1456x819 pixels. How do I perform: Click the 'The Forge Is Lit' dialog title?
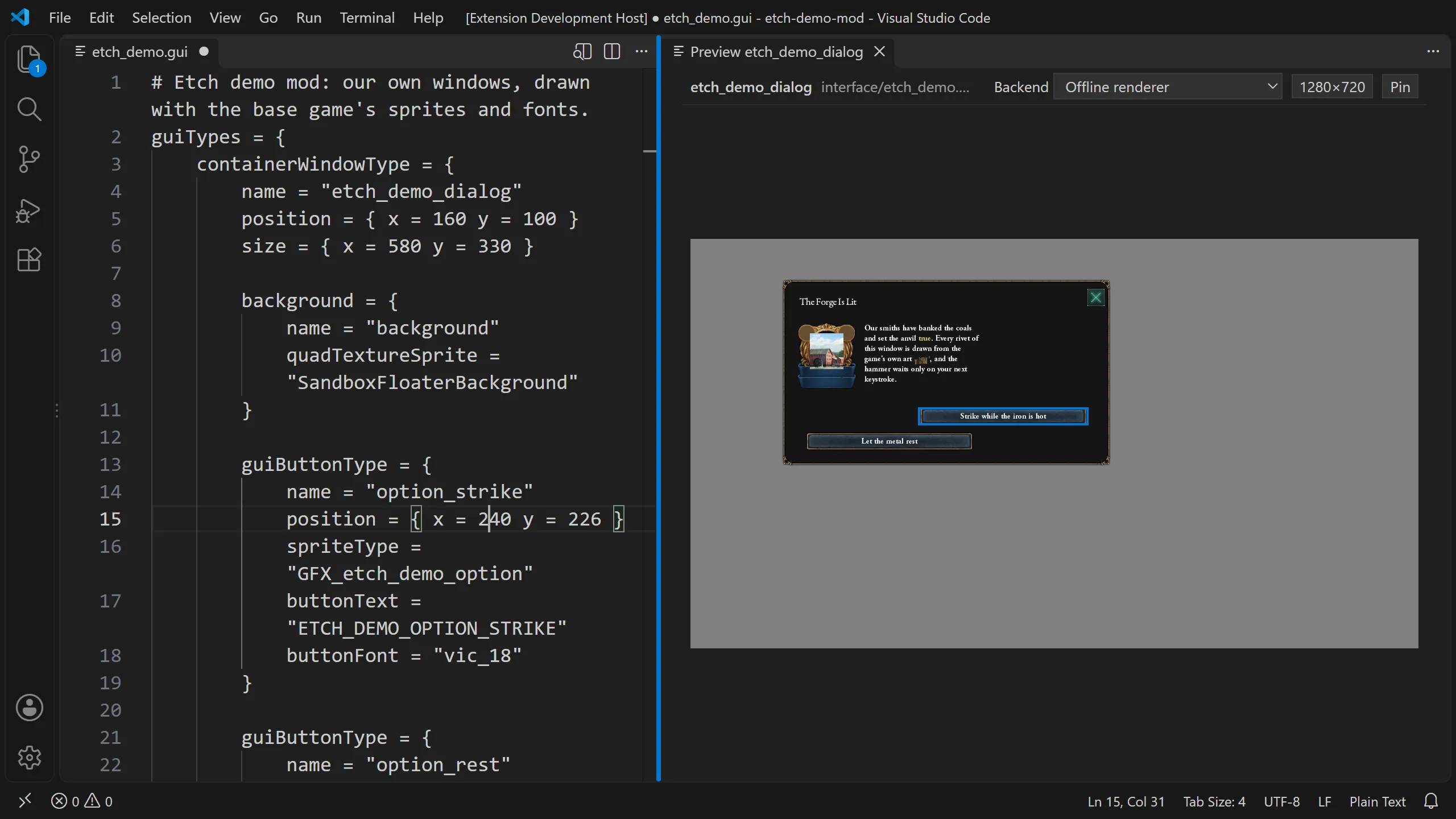(x=828, y=302)
